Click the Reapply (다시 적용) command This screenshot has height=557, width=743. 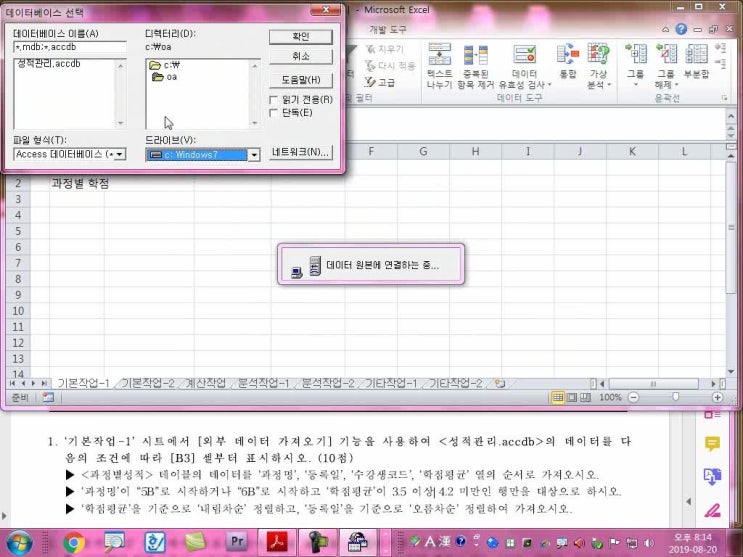390,65
